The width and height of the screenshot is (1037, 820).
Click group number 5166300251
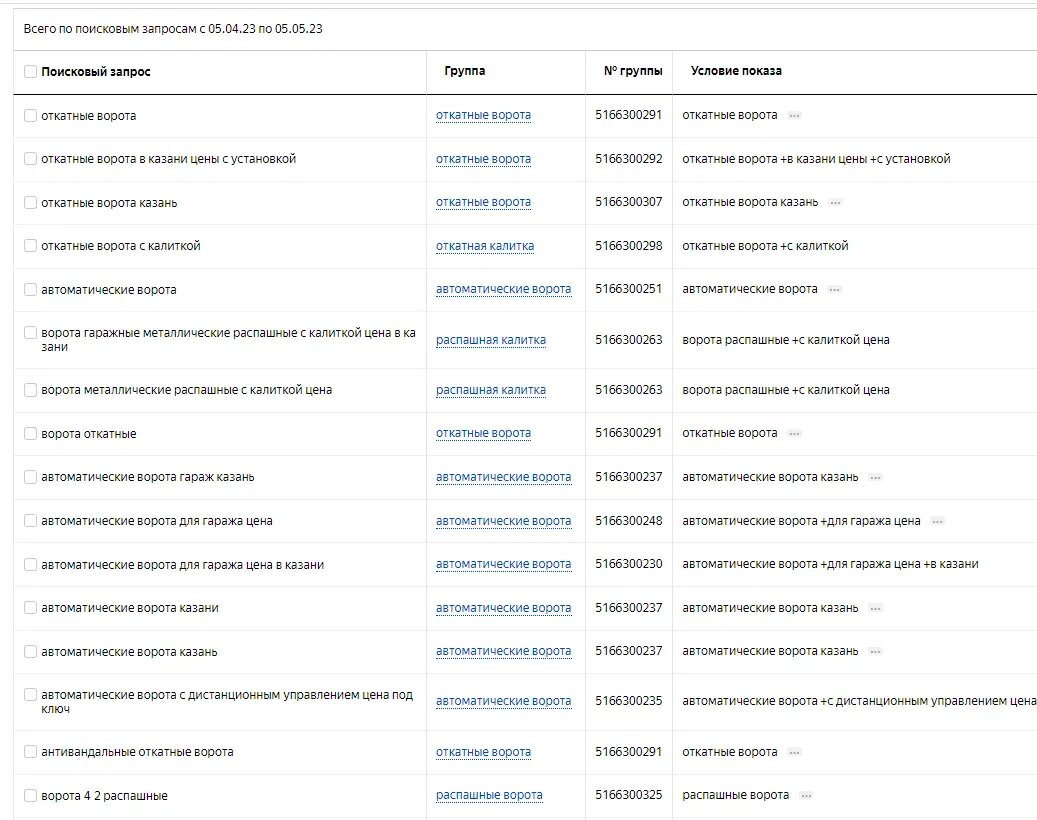point(628,289)
